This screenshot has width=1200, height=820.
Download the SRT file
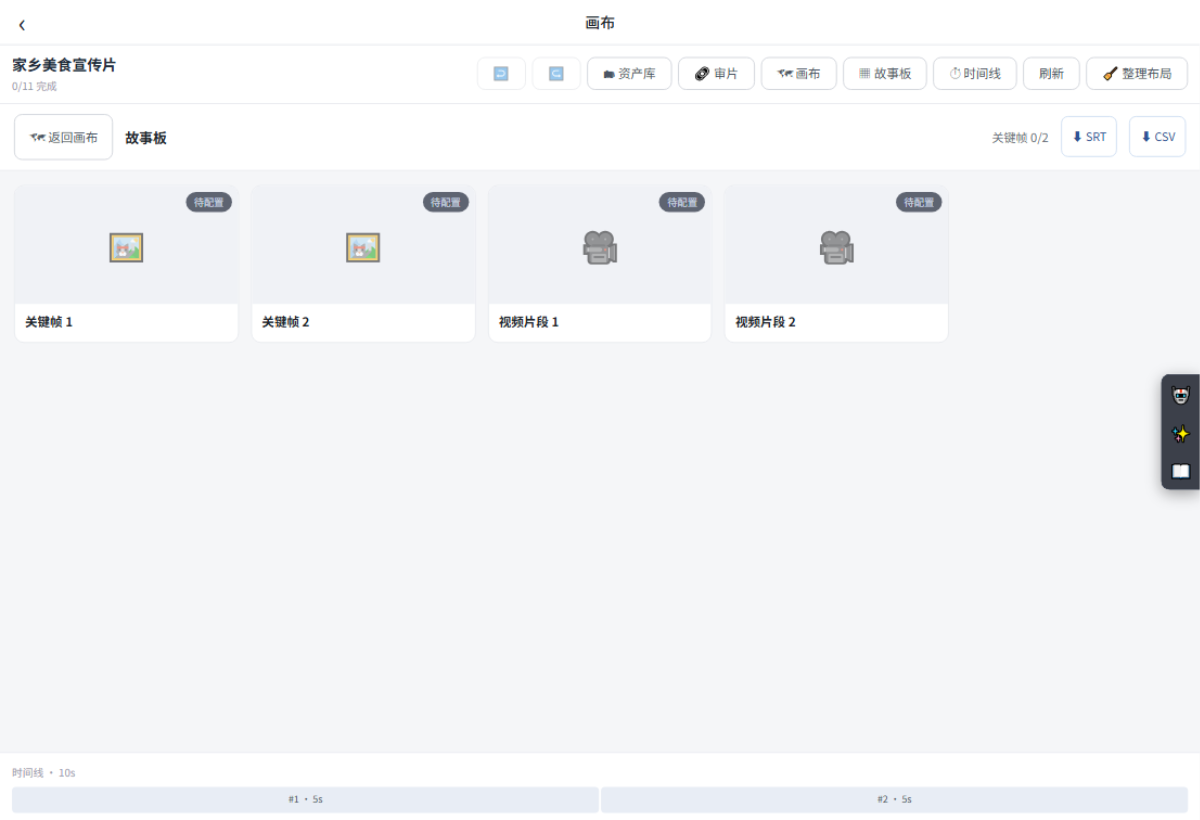point(1089,137)
